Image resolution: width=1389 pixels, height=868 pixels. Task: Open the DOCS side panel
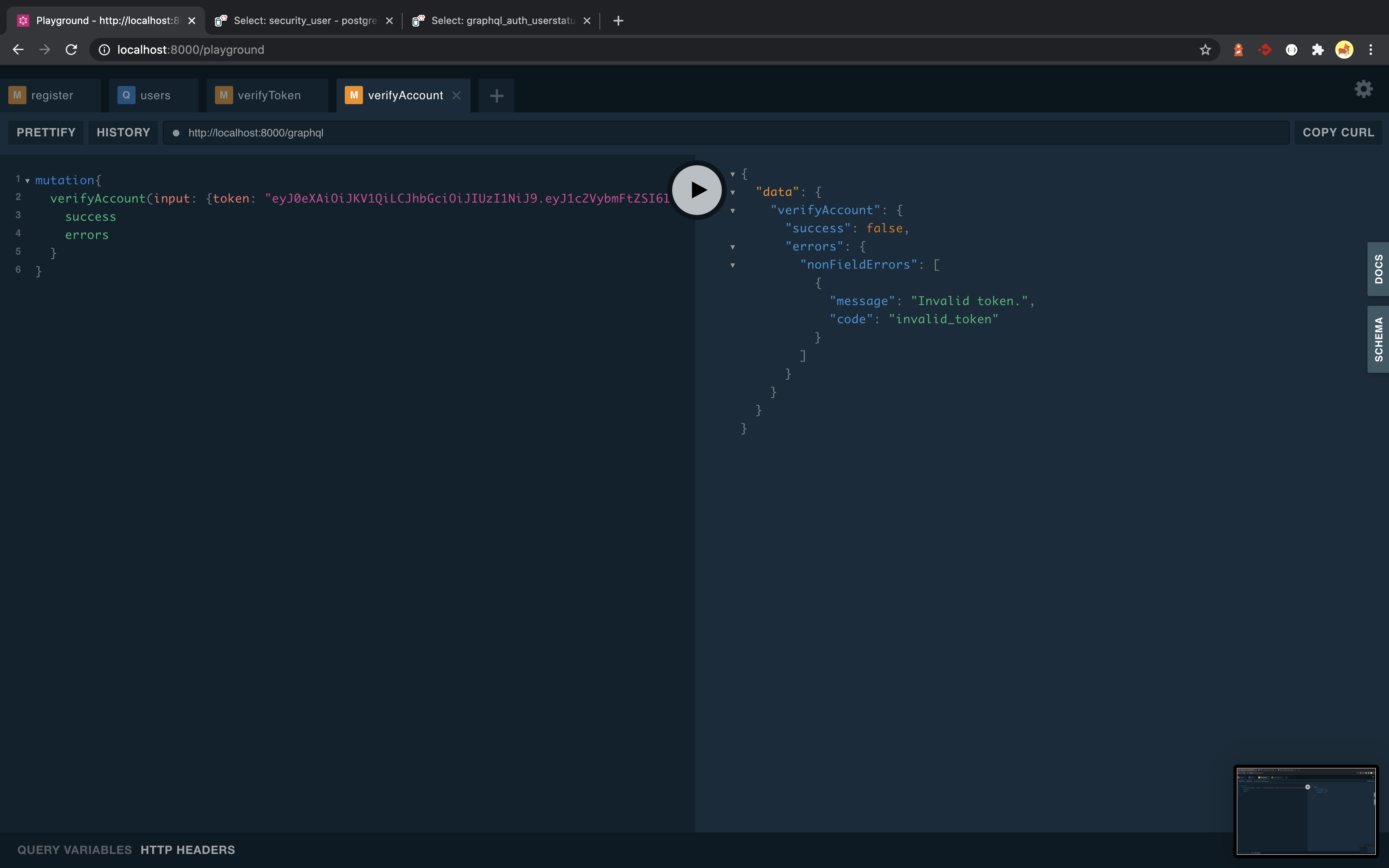tap(1377, 269)
